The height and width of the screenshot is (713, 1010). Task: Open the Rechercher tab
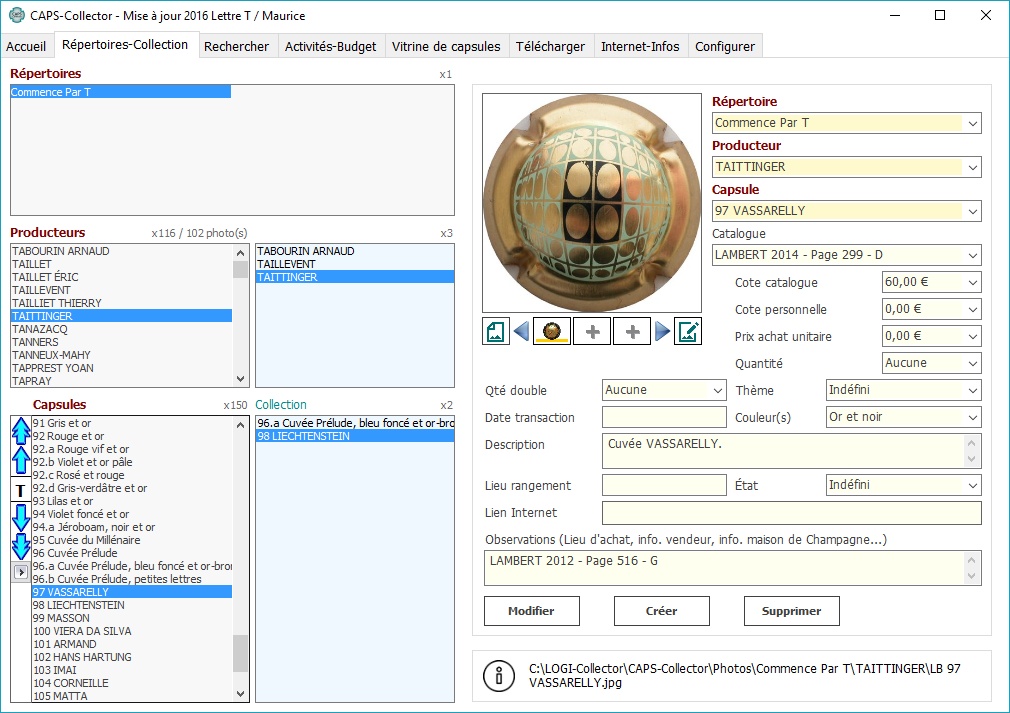pyautogui.click(x=236, y=46)
